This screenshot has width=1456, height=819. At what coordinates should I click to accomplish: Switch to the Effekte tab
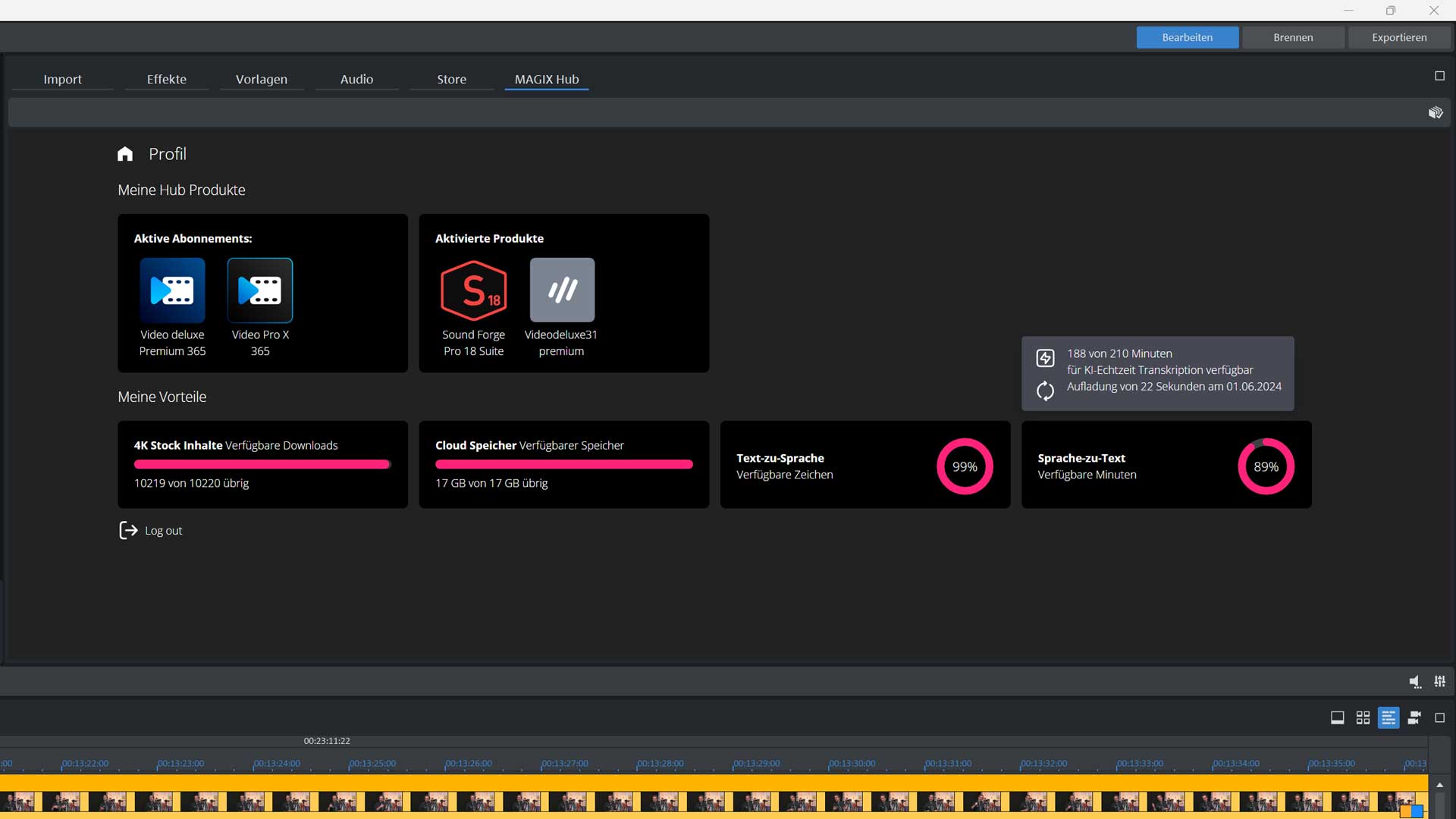coord(166,79)
